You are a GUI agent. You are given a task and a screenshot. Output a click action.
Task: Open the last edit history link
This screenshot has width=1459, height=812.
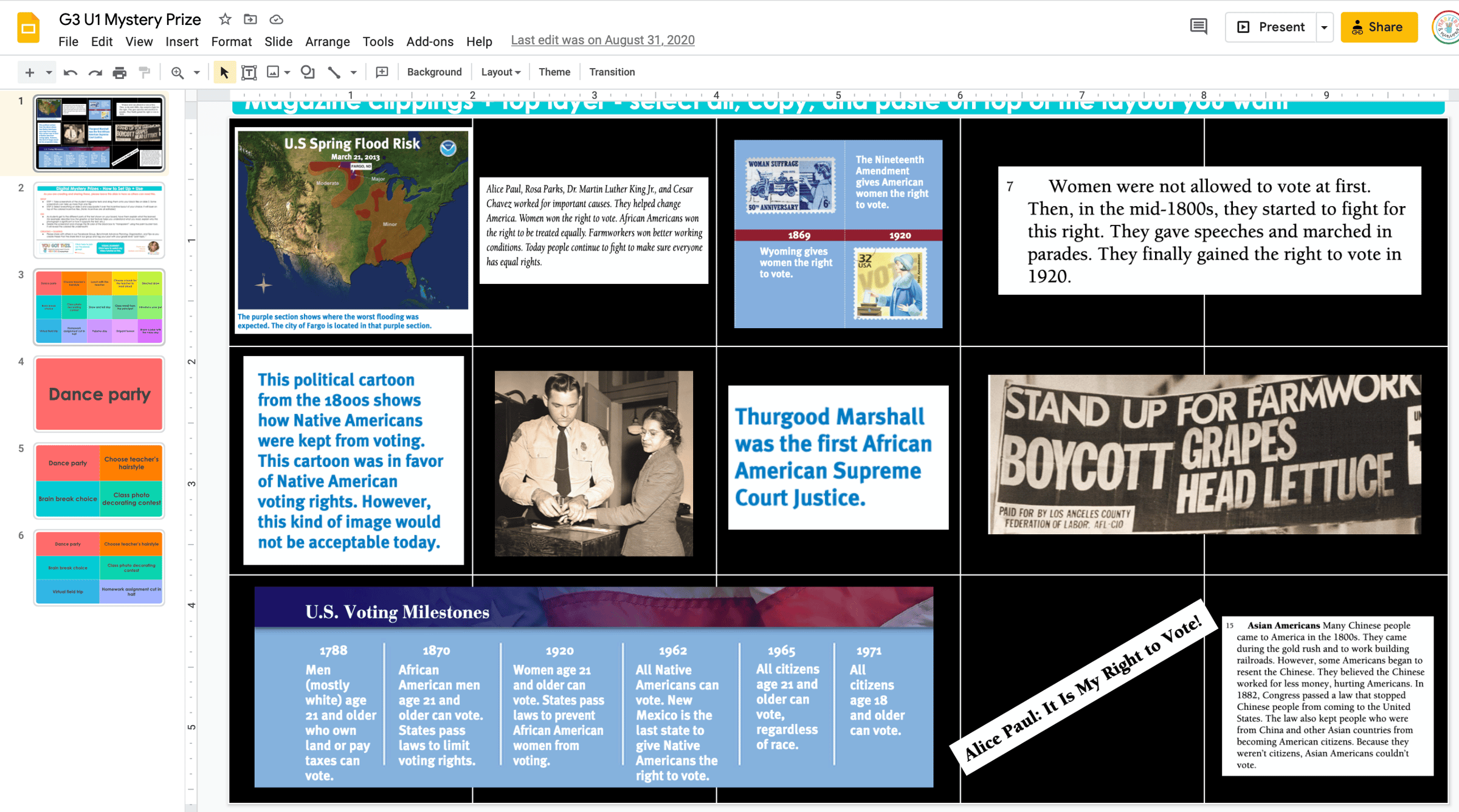[602, 40]
